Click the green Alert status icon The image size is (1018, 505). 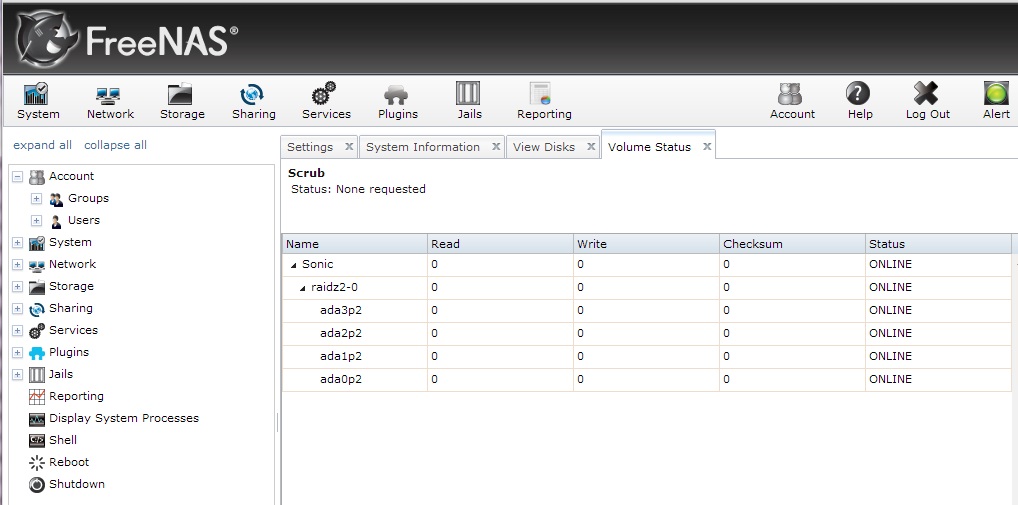(x=997, y=93)
